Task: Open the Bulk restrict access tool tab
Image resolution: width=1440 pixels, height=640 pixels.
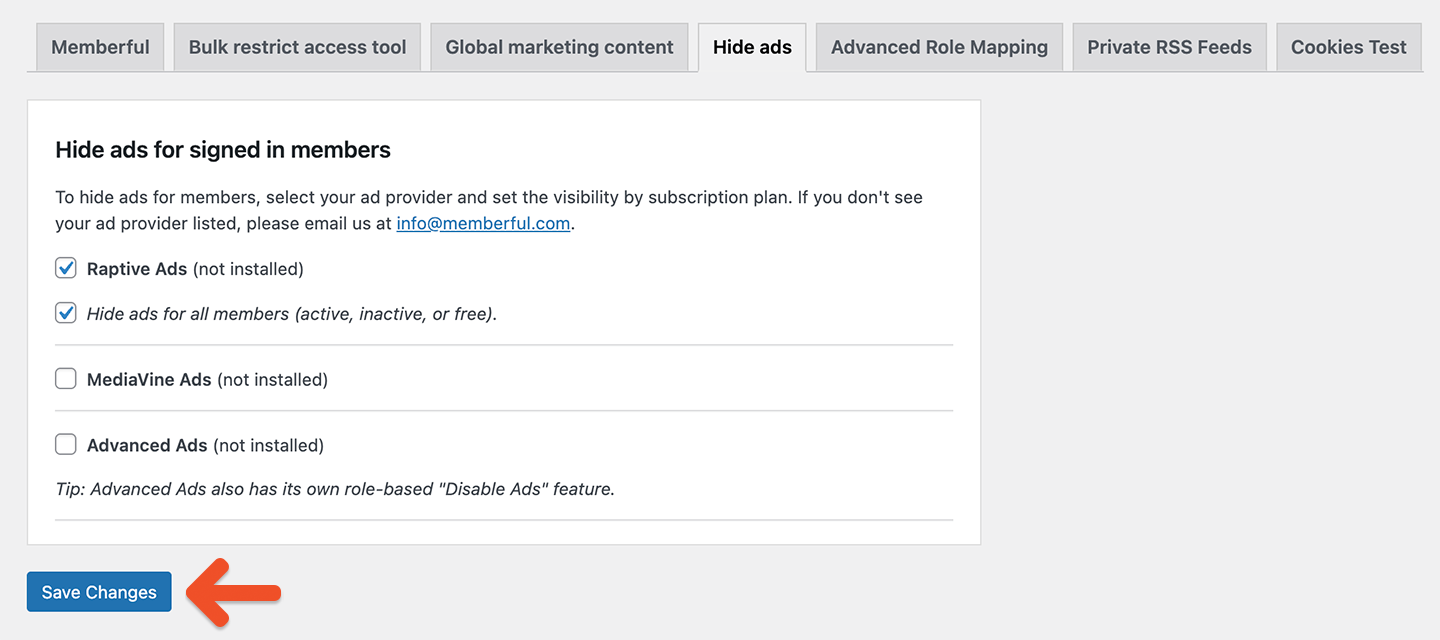Action: 296,46
